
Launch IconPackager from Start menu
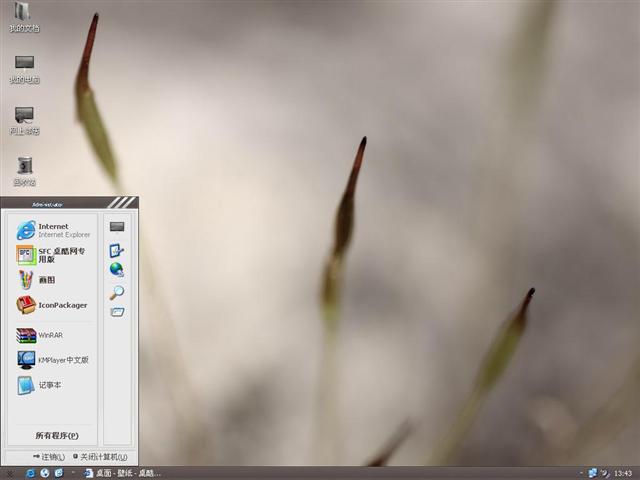tap(52, 305)
